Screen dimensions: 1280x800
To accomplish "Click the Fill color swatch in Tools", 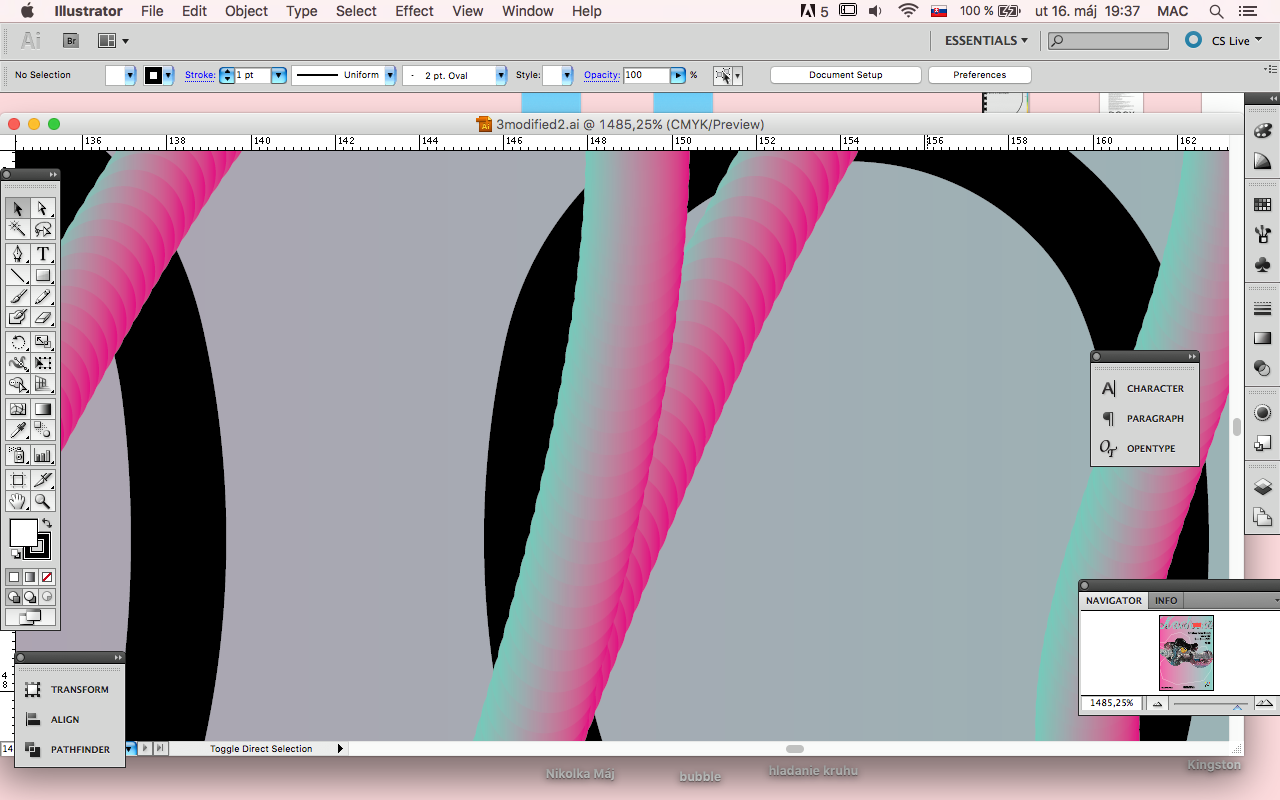I will click(23, 533).
